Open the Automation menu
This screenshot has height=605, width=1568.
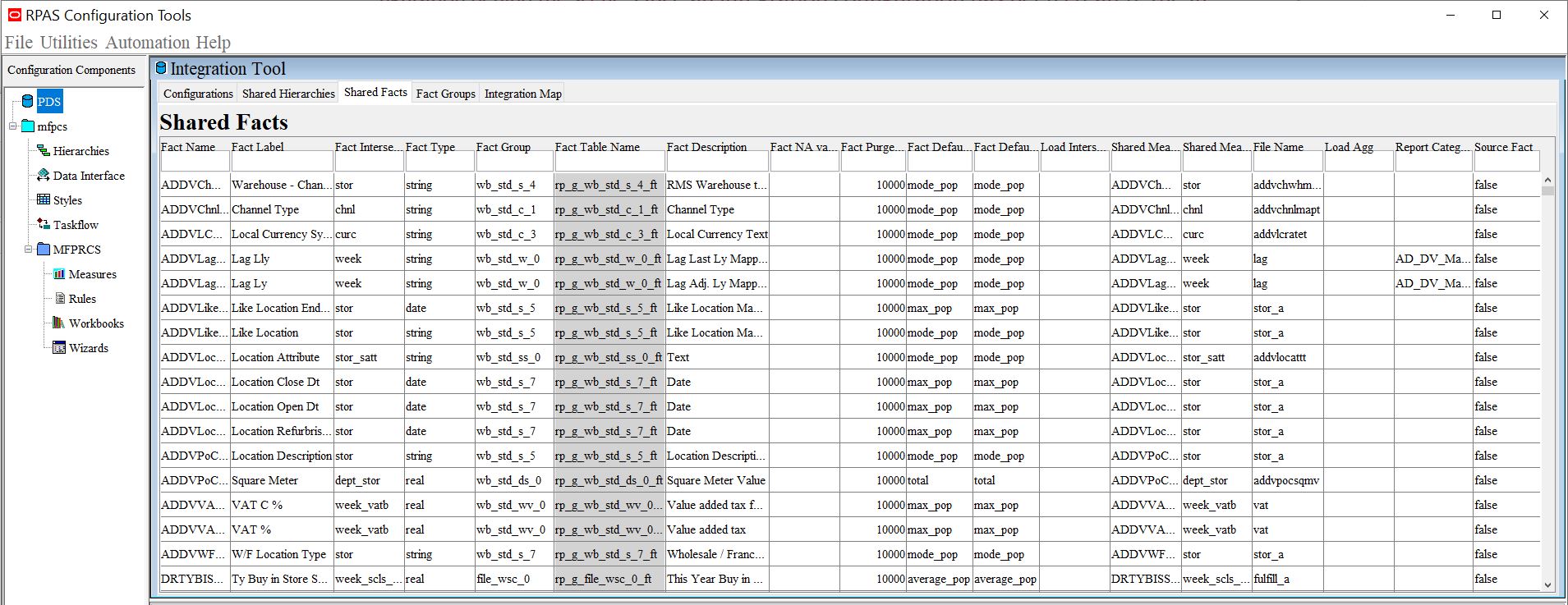pos(148,43)
